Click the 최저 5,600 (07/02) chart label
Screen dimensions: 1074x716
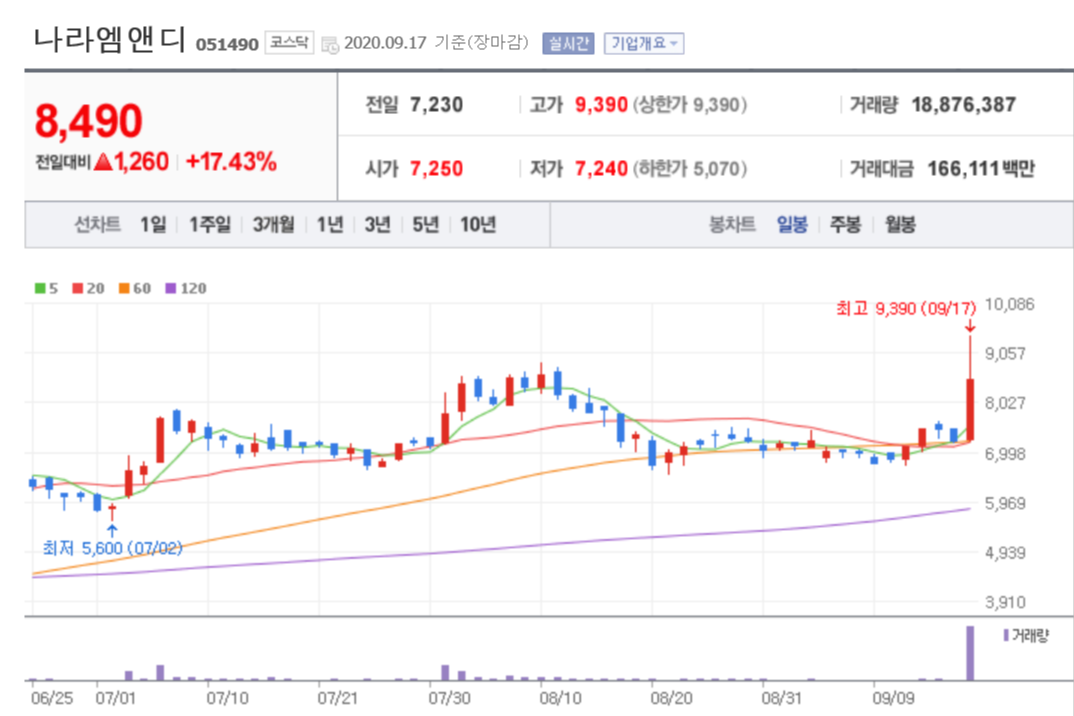[112, 548]
